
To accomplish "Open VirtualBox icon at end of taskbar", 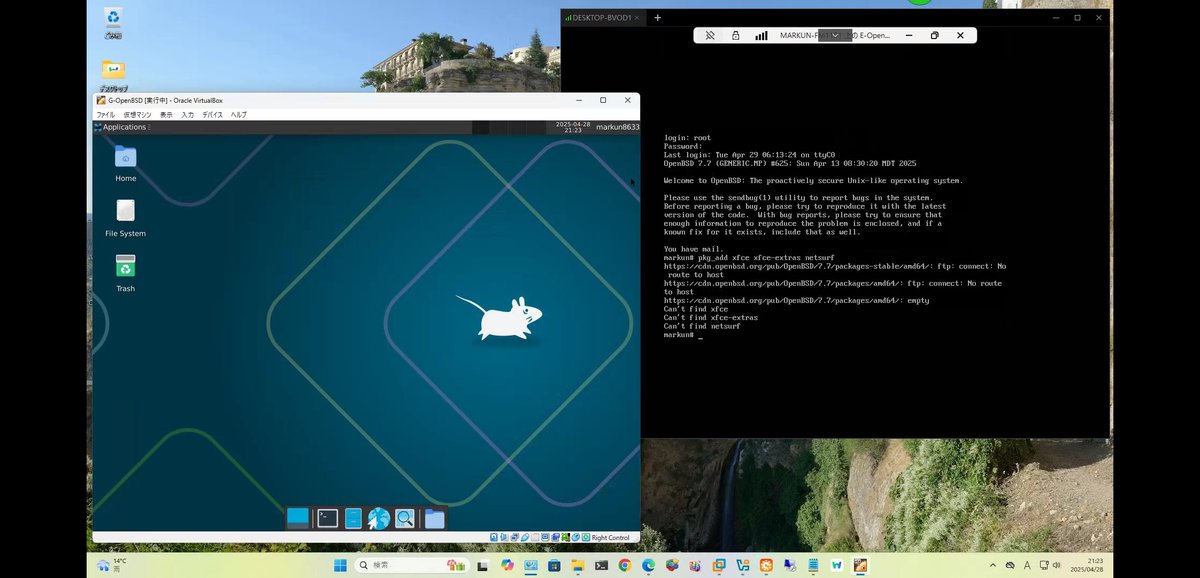I will tap(861, 566).
